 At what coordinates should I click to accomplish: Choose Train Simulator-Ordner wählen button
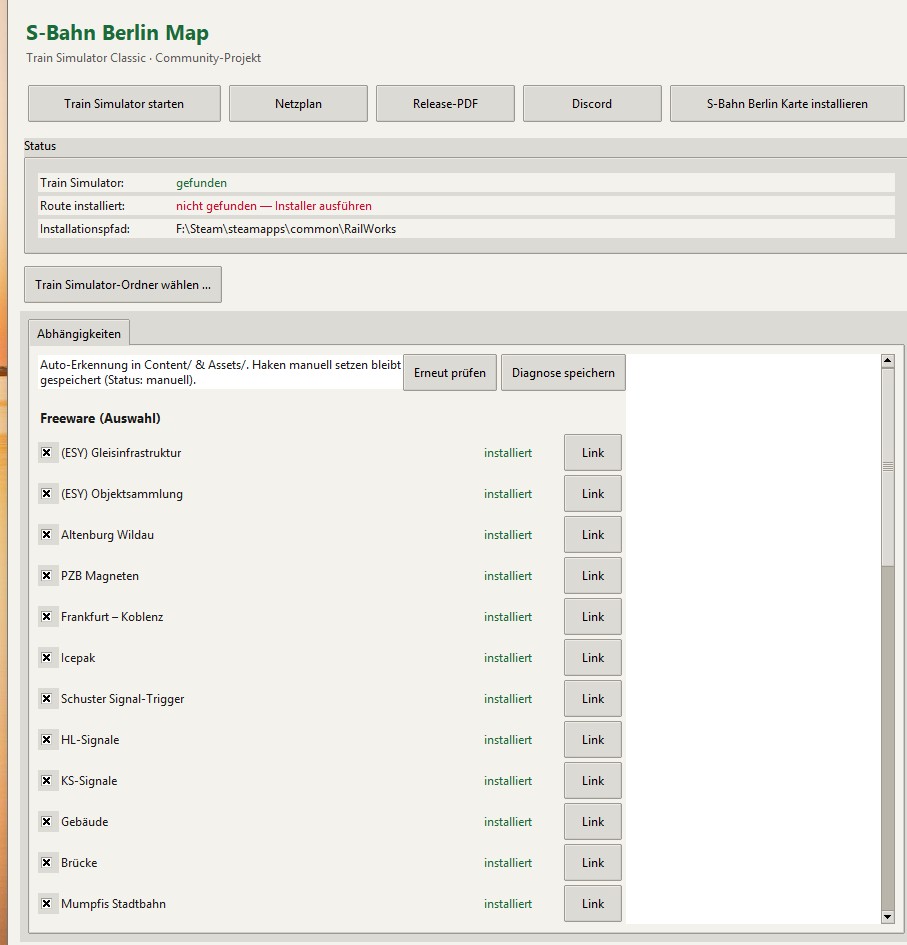[x=123, y=284]
